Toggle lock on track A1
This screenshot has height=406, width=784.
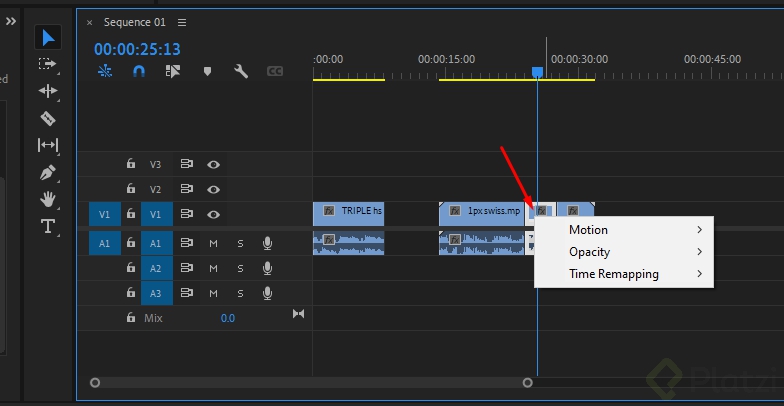(130, 243)
